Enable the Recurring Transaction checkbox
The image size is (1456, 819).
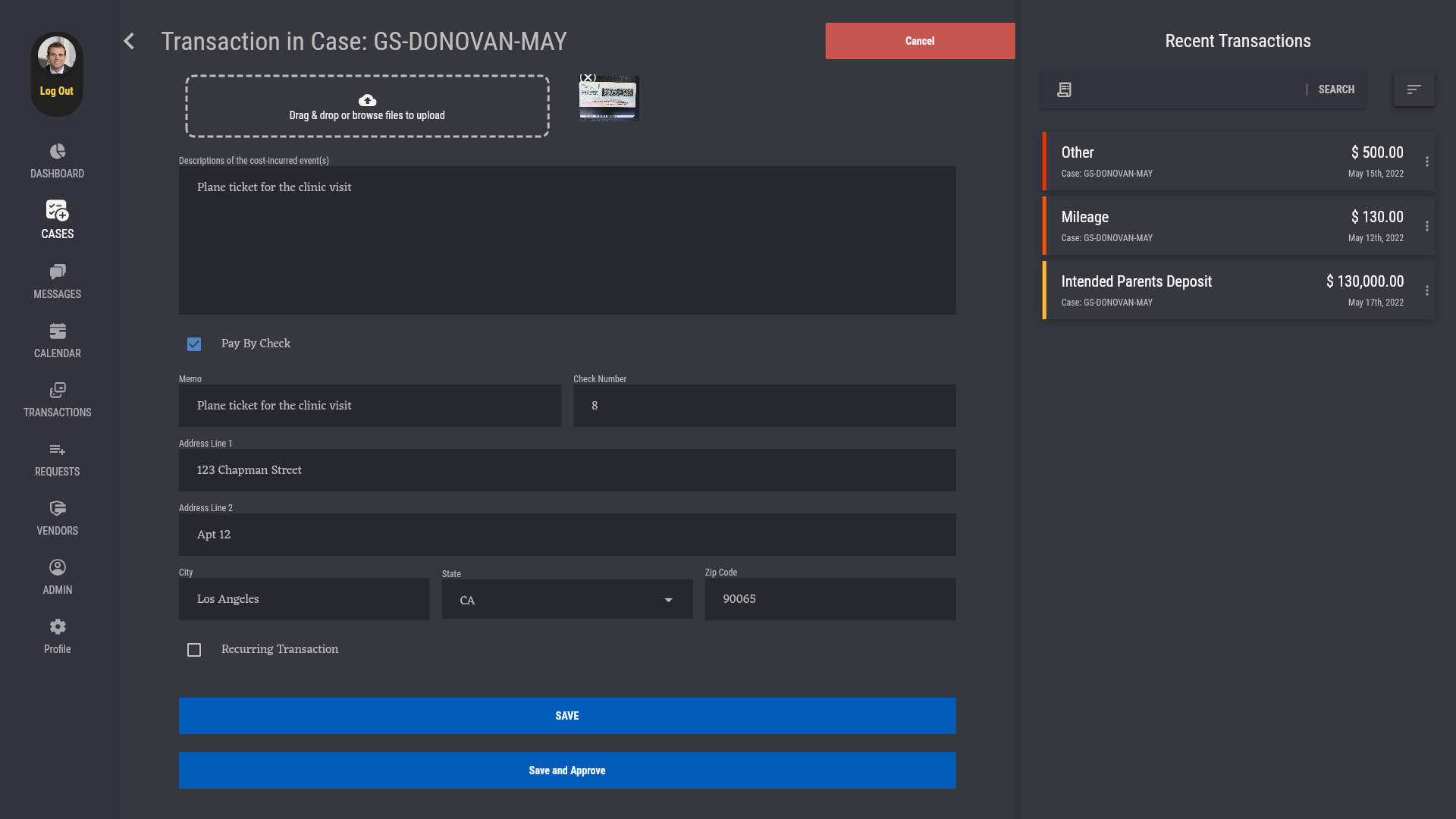coord(194,650)
